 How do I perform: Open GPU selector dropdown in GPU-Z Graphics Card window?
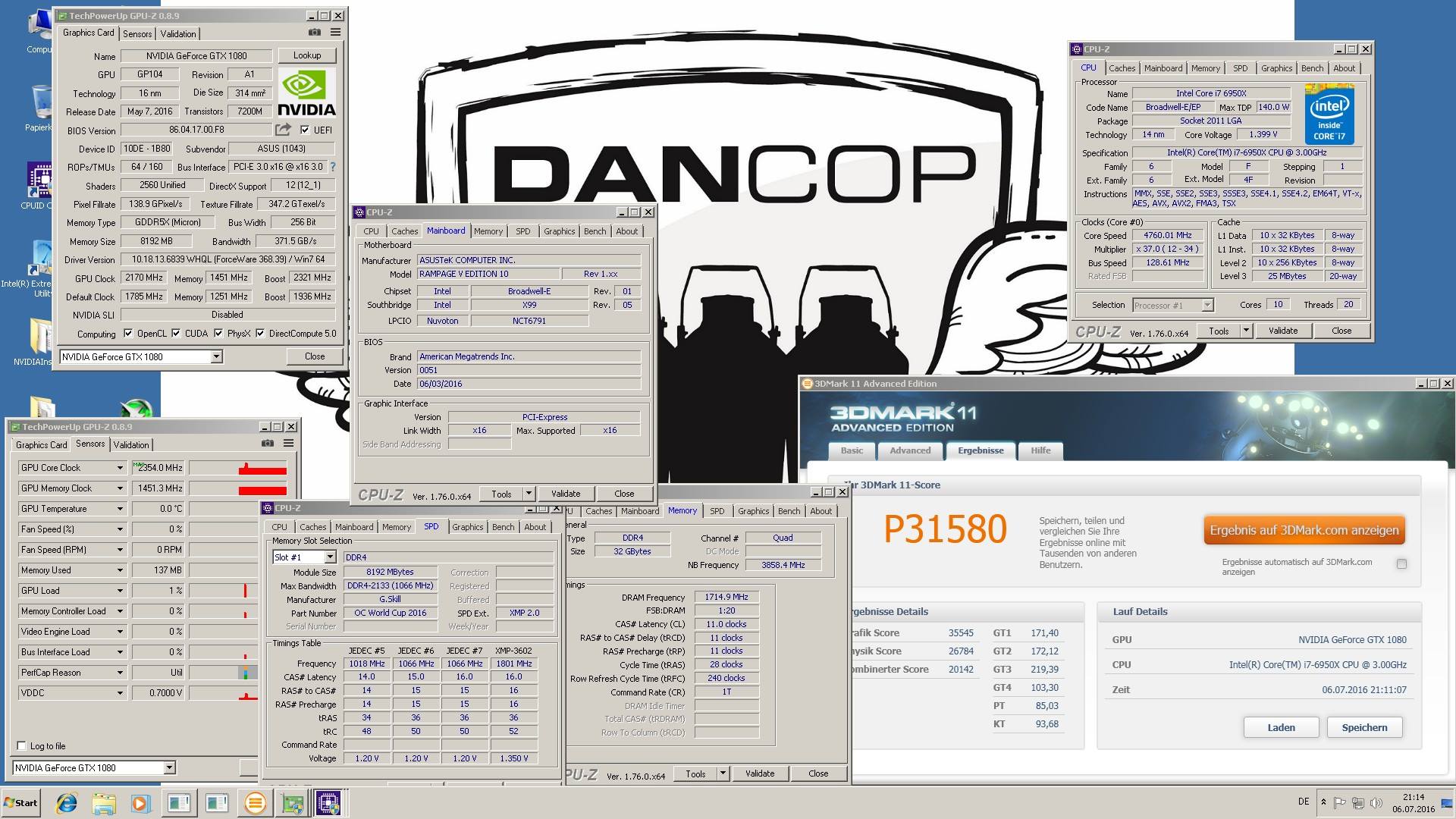click(x=216, y=356)
